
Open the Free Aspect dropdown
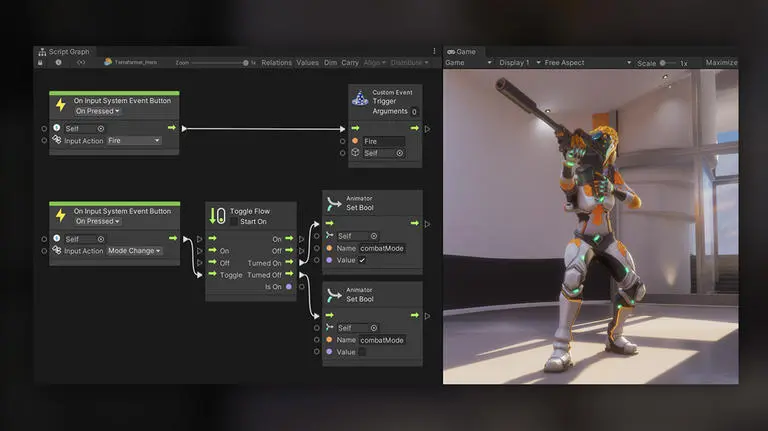point(588,63)
